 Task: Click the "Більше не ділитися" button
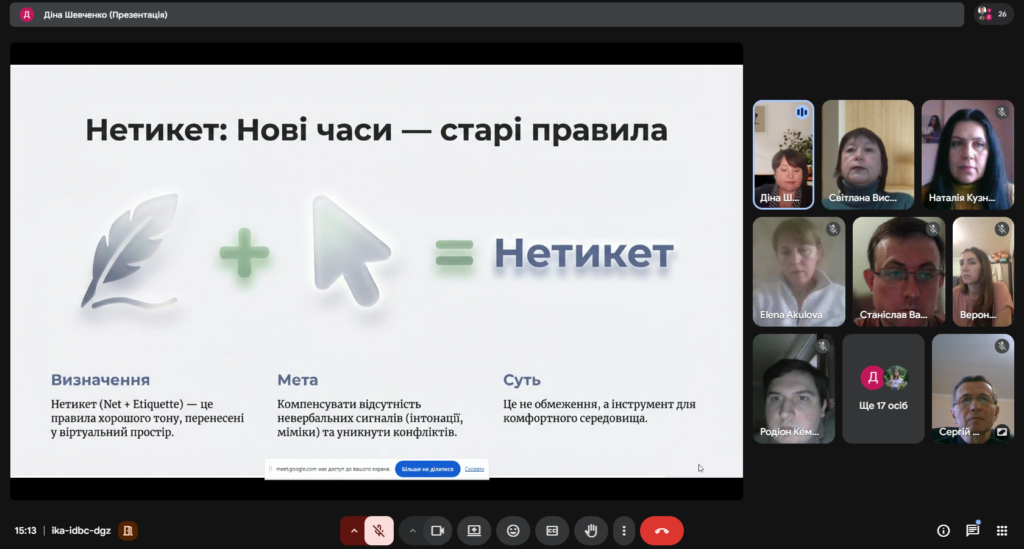click(427, 468)
